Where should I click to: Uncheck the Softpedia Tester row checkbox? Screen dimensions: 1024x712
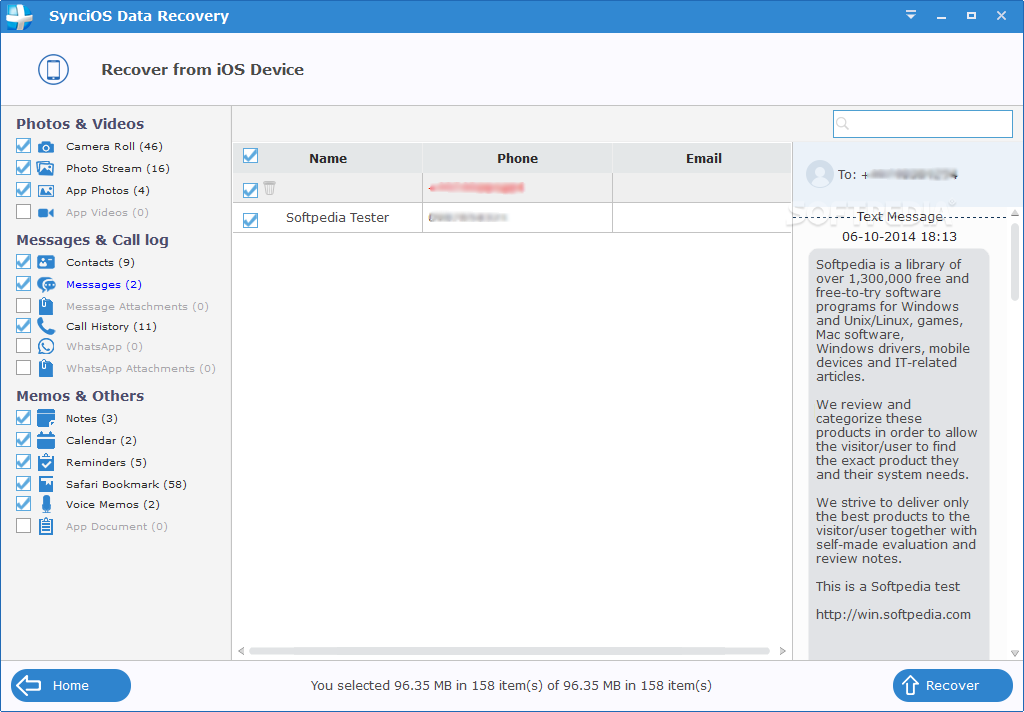pyautogui.click(x=250, y=220)
